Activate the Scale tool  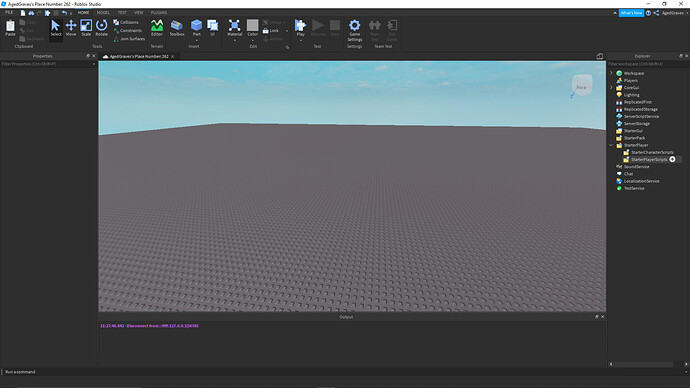[x=86, y=28]
